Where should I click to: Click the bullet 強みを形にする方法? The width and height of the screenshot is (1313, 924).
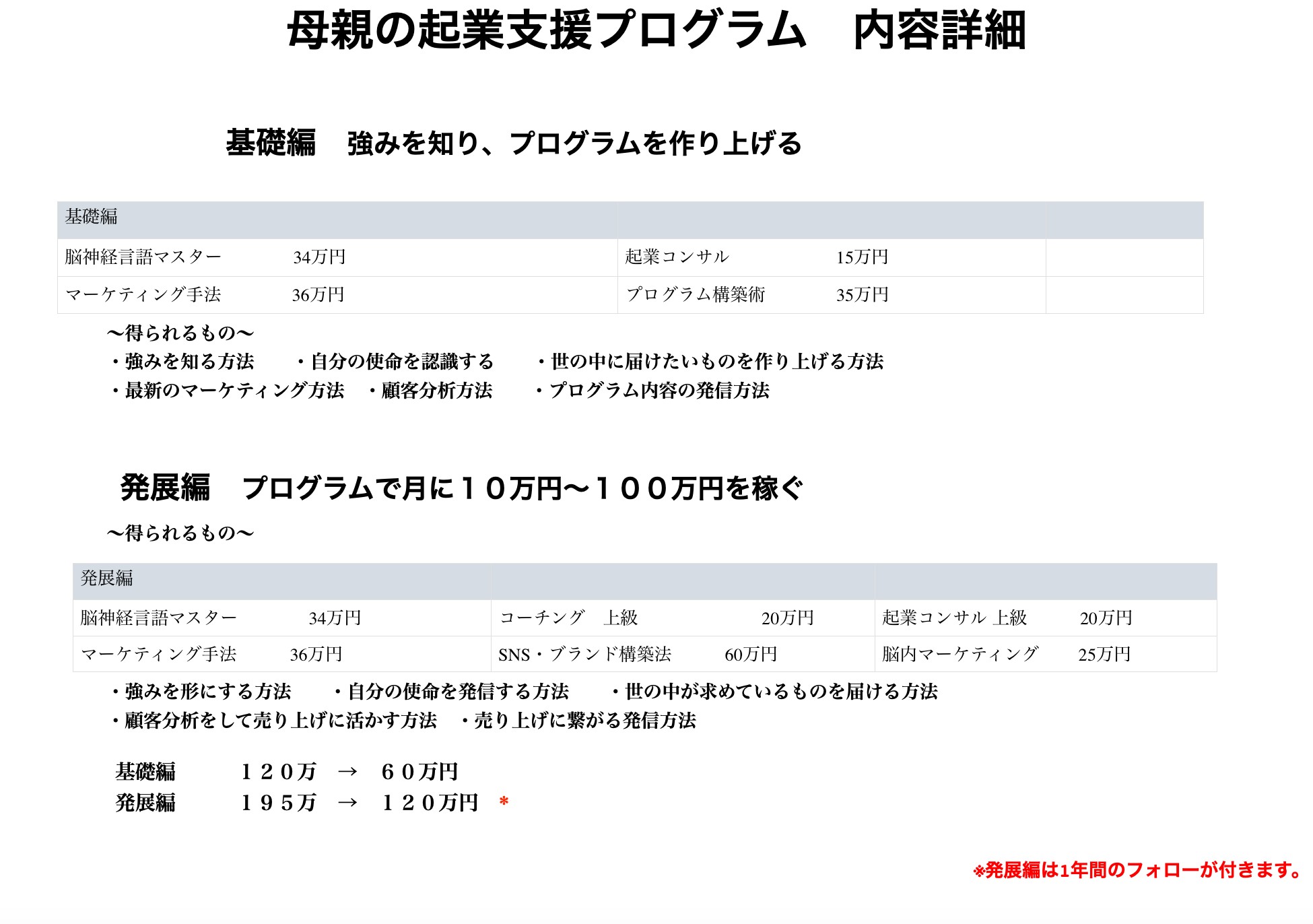tap(200, 692)
